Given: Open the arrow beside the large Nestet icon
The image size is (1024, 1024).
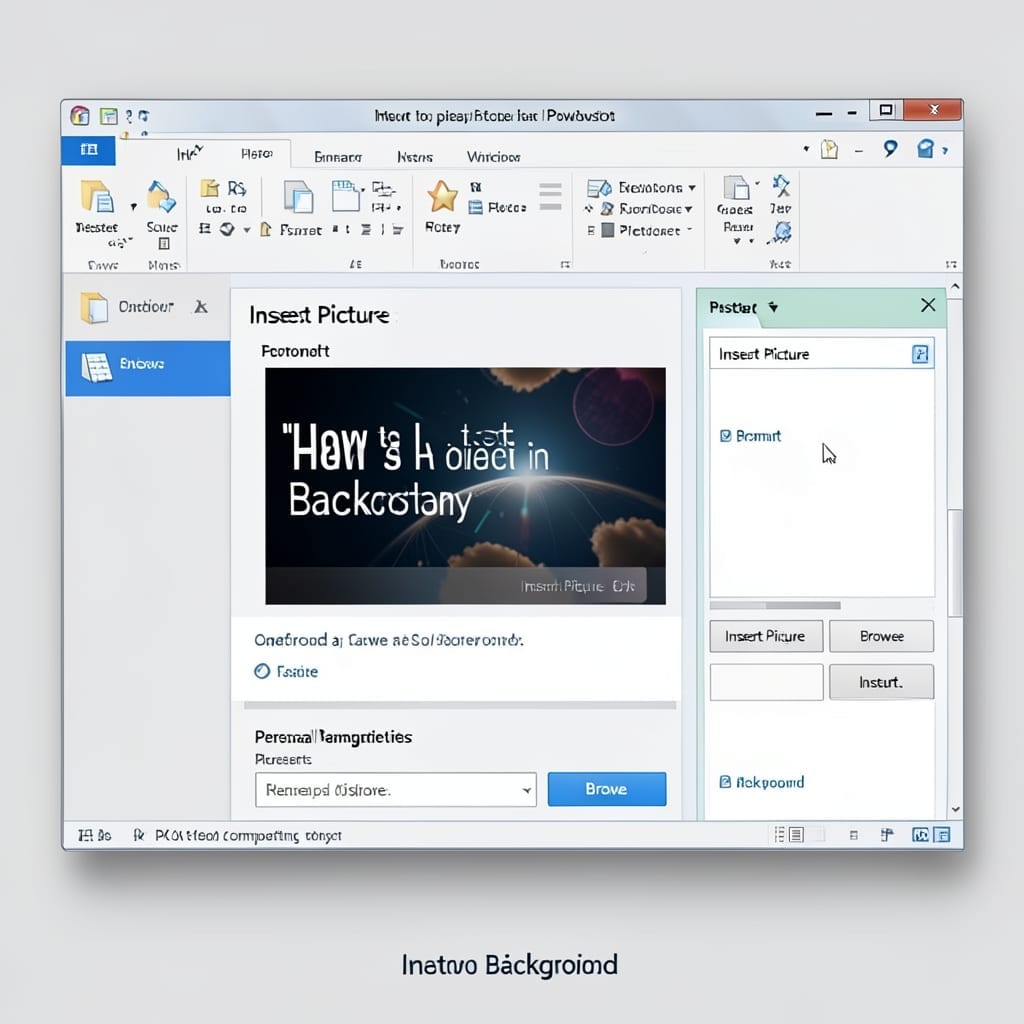Looking at the screenshot, I should [x=133, y=207].
